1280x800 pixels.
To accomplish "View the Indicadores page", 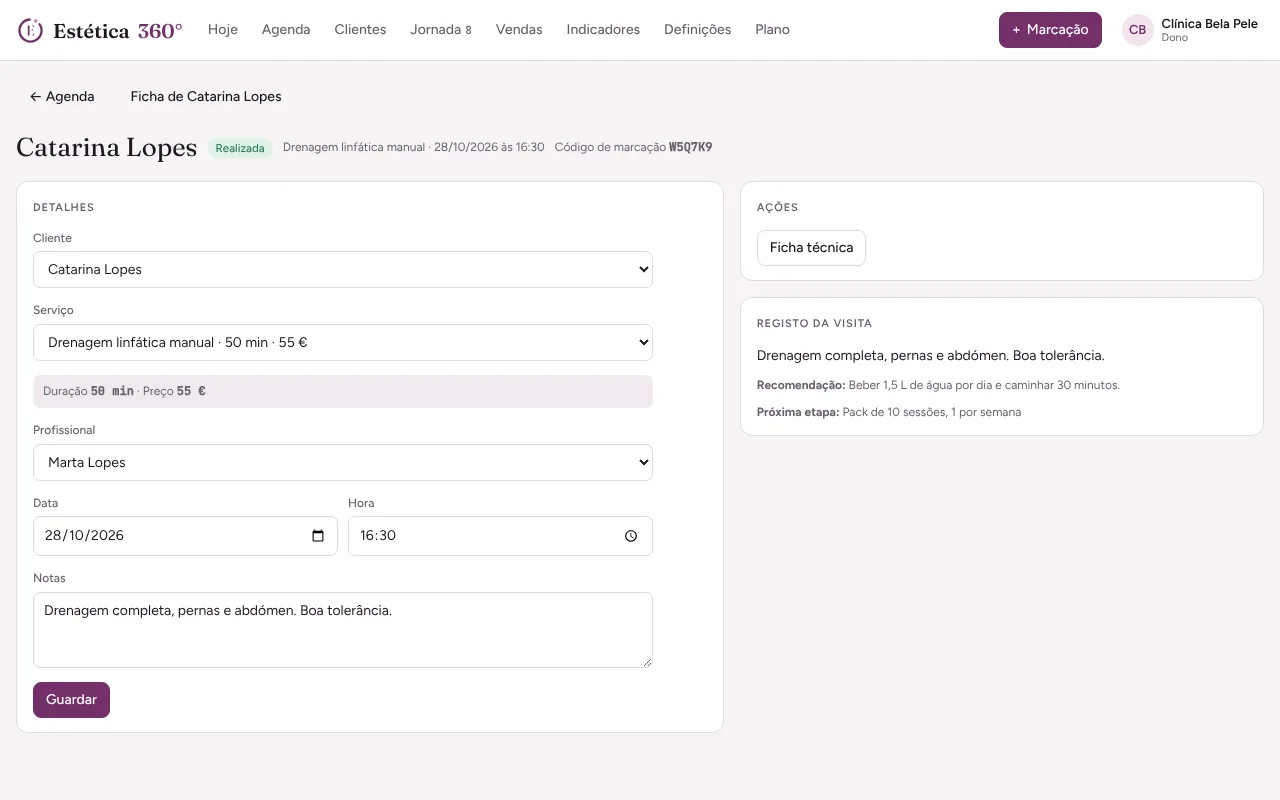I will point(603,30).
